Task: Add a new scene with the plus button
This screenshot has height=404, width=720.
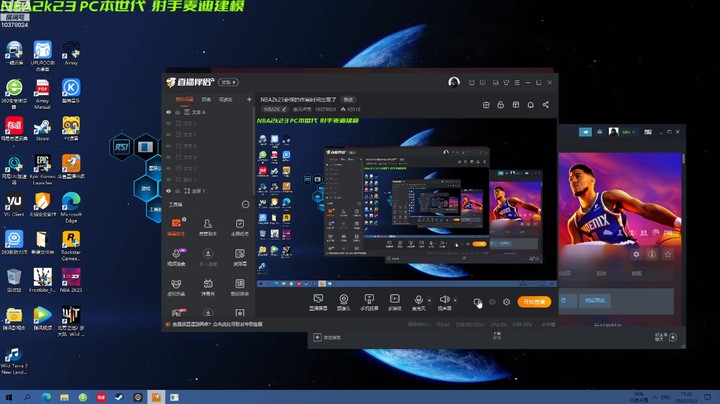Action: point(249,99)
